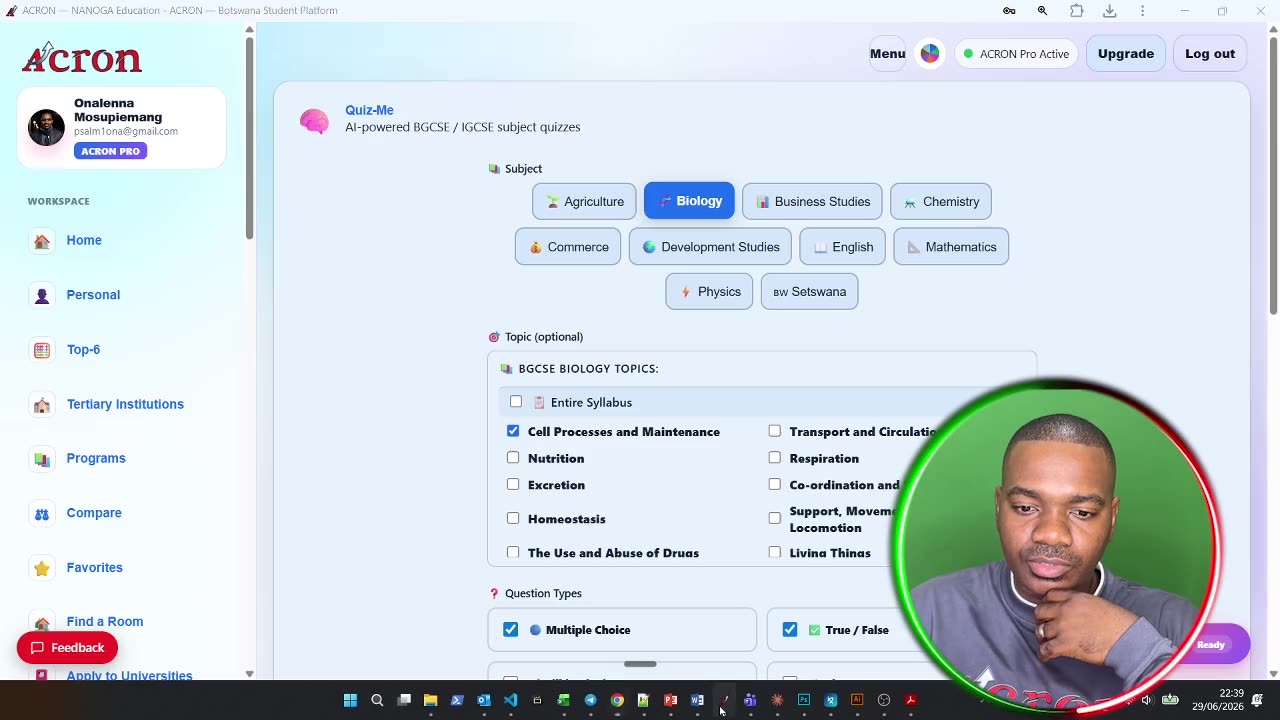
Task: Click the Personal sidebar icon
Action: click(x=42, y=295)
